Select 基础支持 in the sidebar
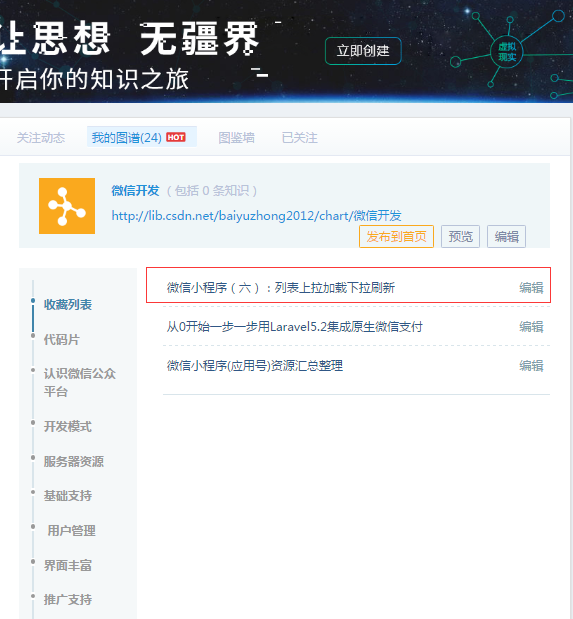Viewport: 573px width, 619px height. (68, 495)
